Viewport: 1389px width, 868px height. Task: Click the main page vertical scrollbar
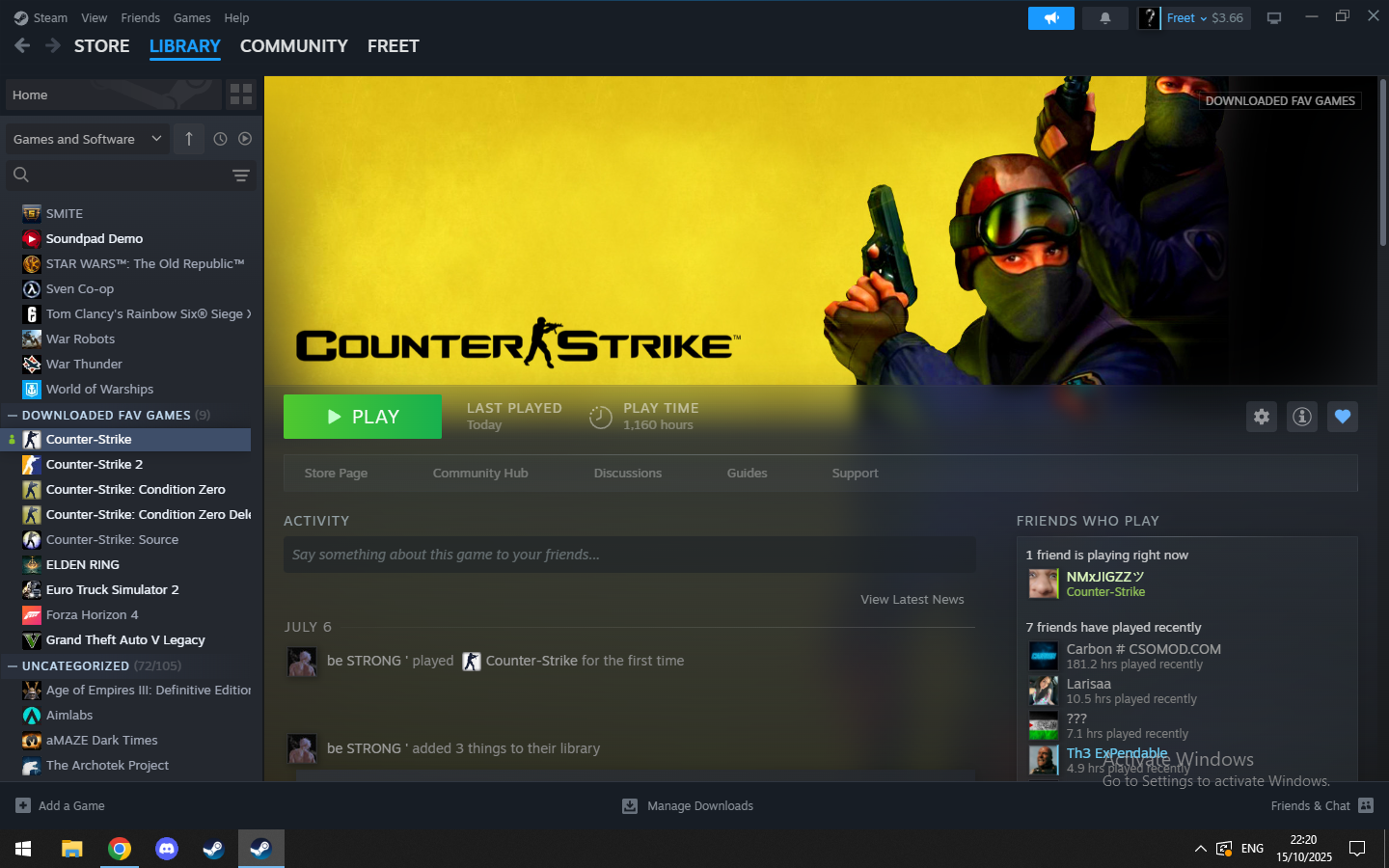click(1382, 164)
